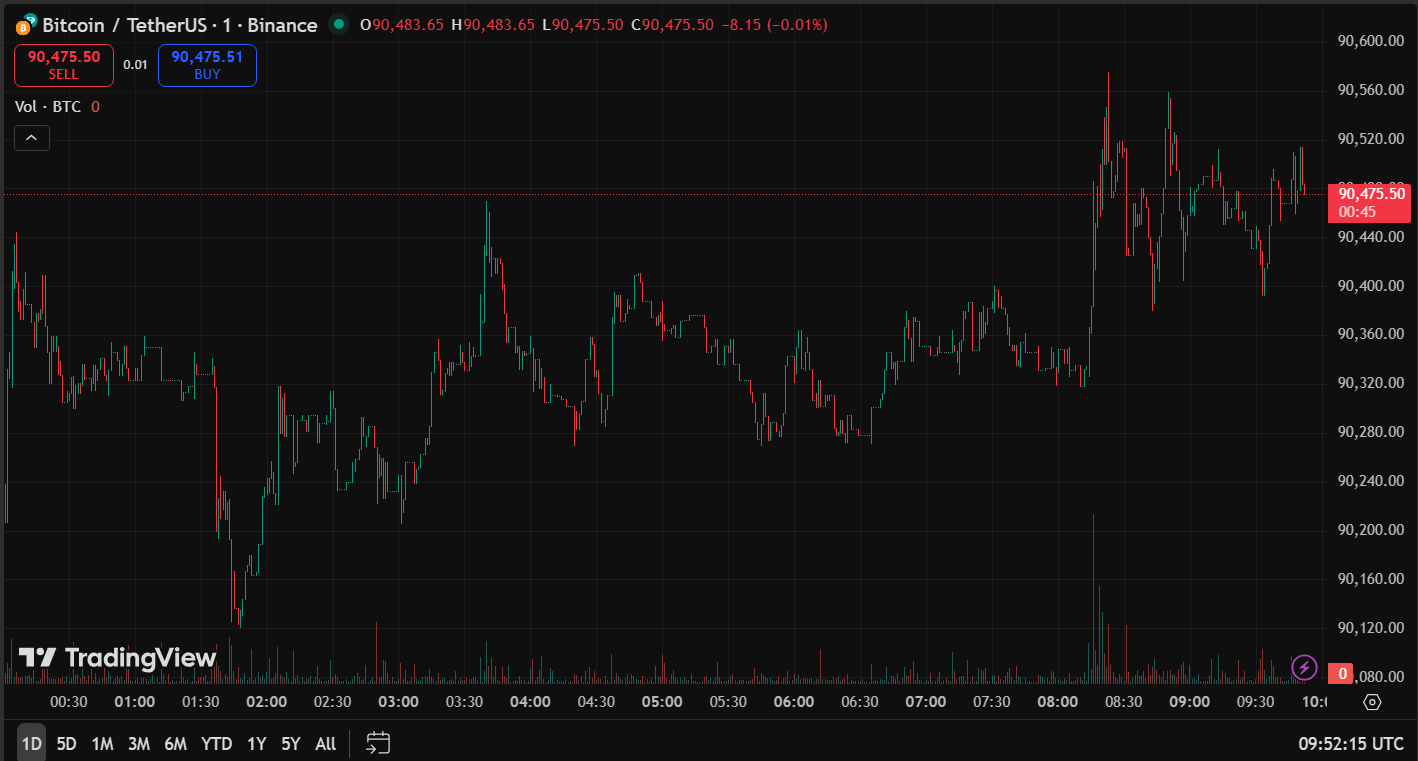Screen dimensions: 1418x761
Task: Click the 90,520.00 price axis label
Action: pyautogui.click(x=1371, y=139)
